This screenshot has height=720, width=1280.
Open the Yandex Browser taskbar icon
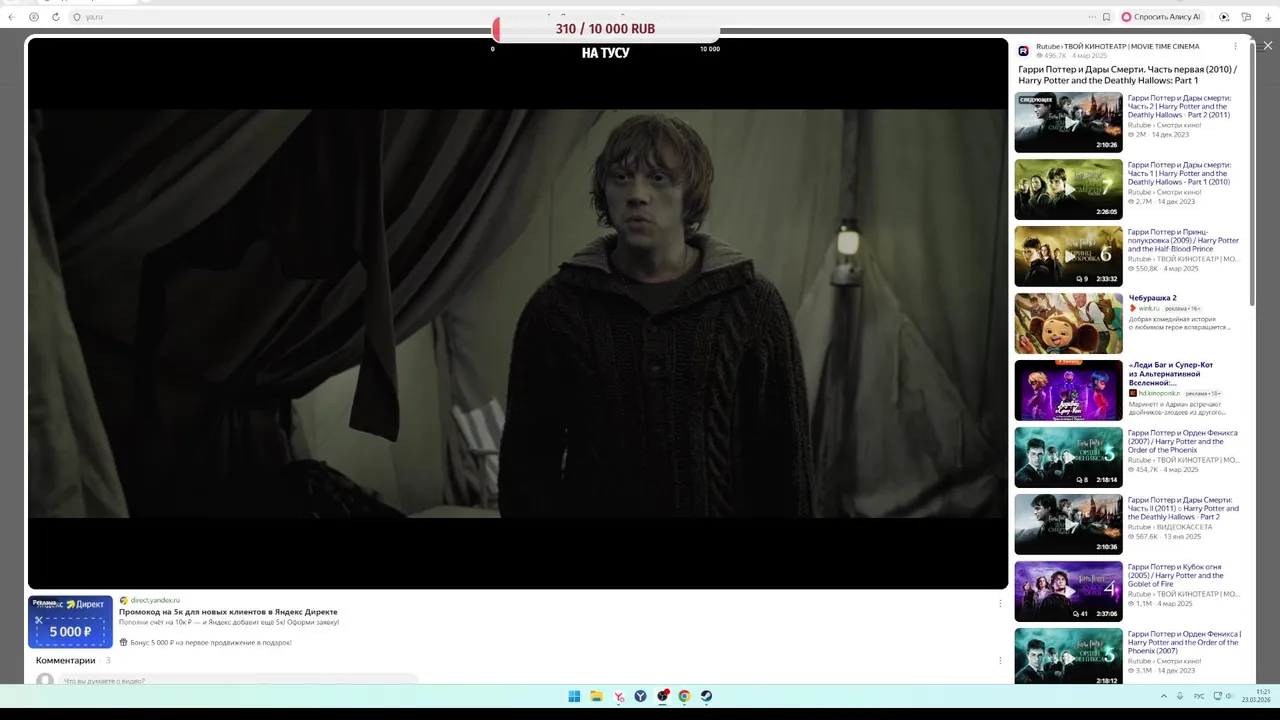(x=641, y=696)
